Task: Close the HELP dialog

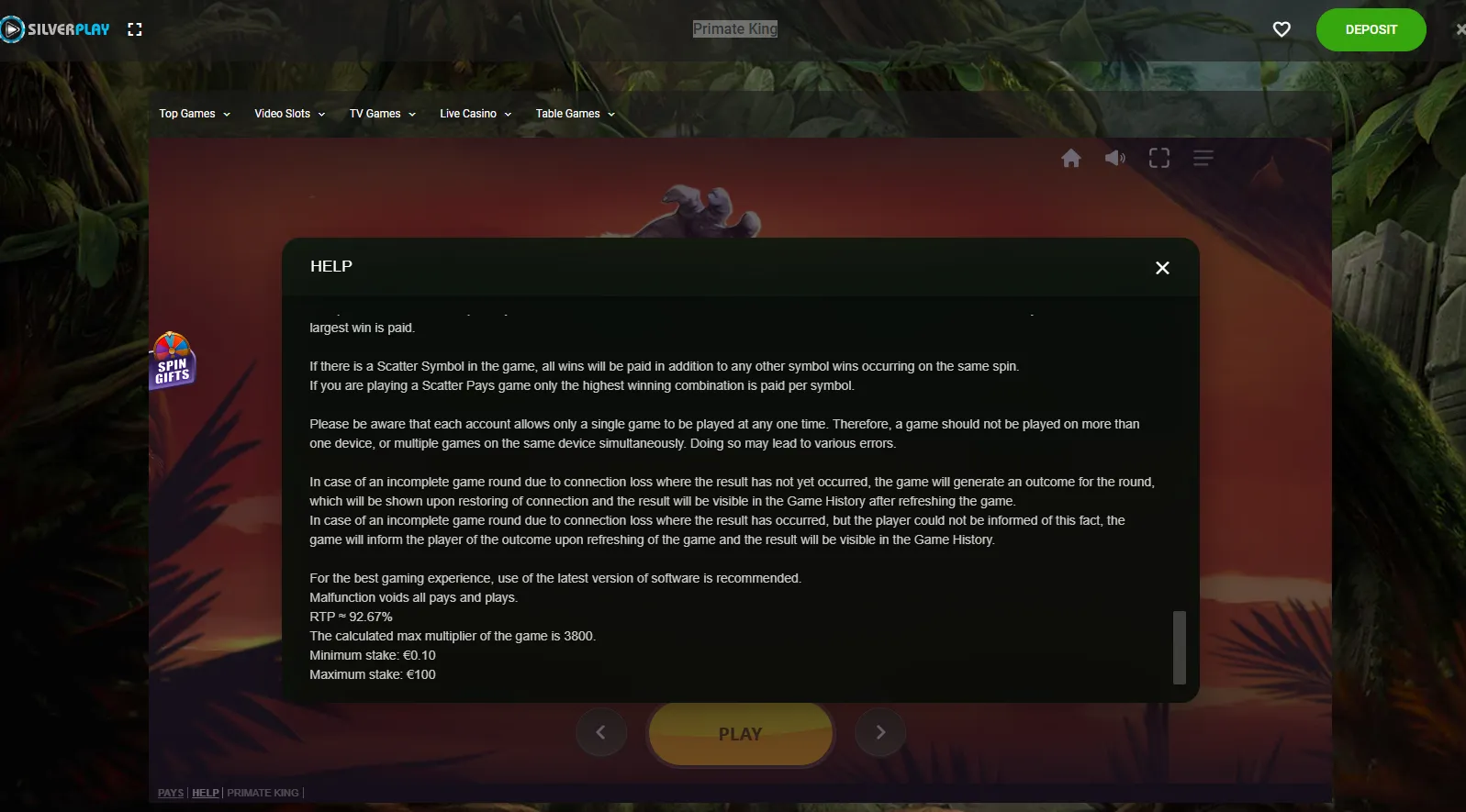Action: tap(1162, 268)
